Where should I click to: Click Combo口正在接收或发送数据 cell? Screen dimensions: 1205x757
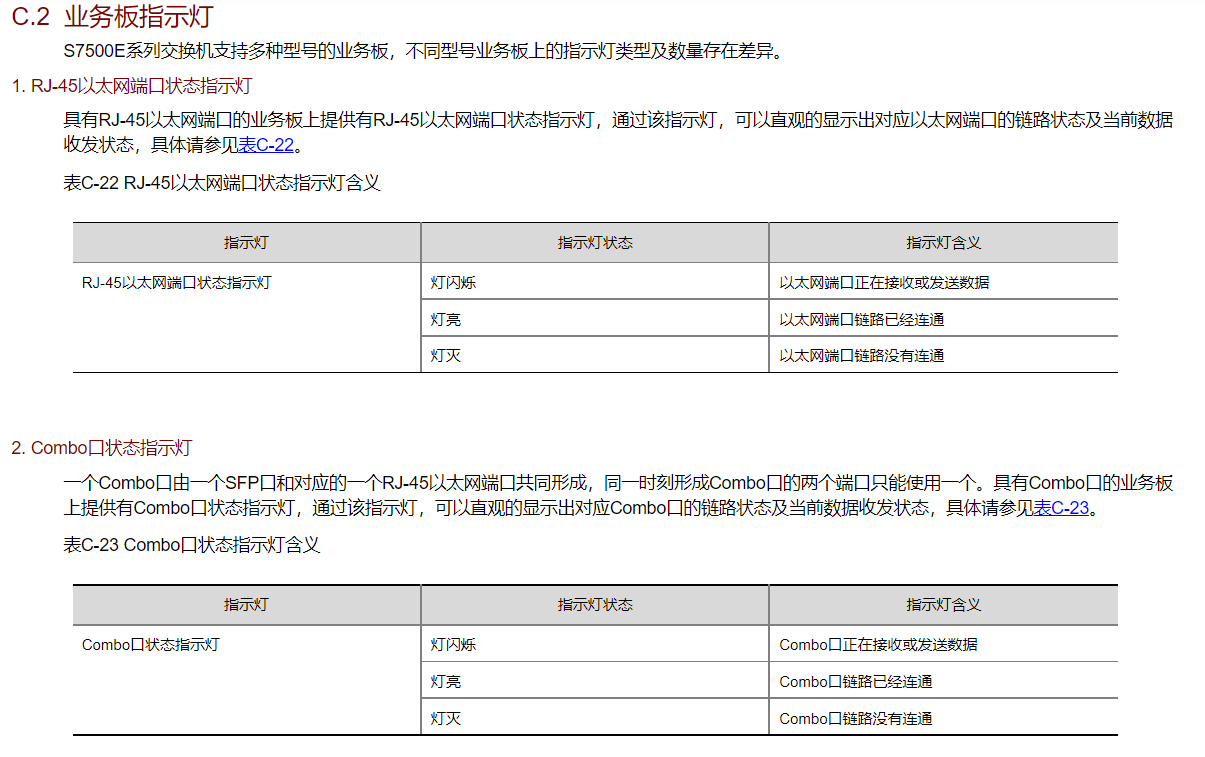point(943,644)
